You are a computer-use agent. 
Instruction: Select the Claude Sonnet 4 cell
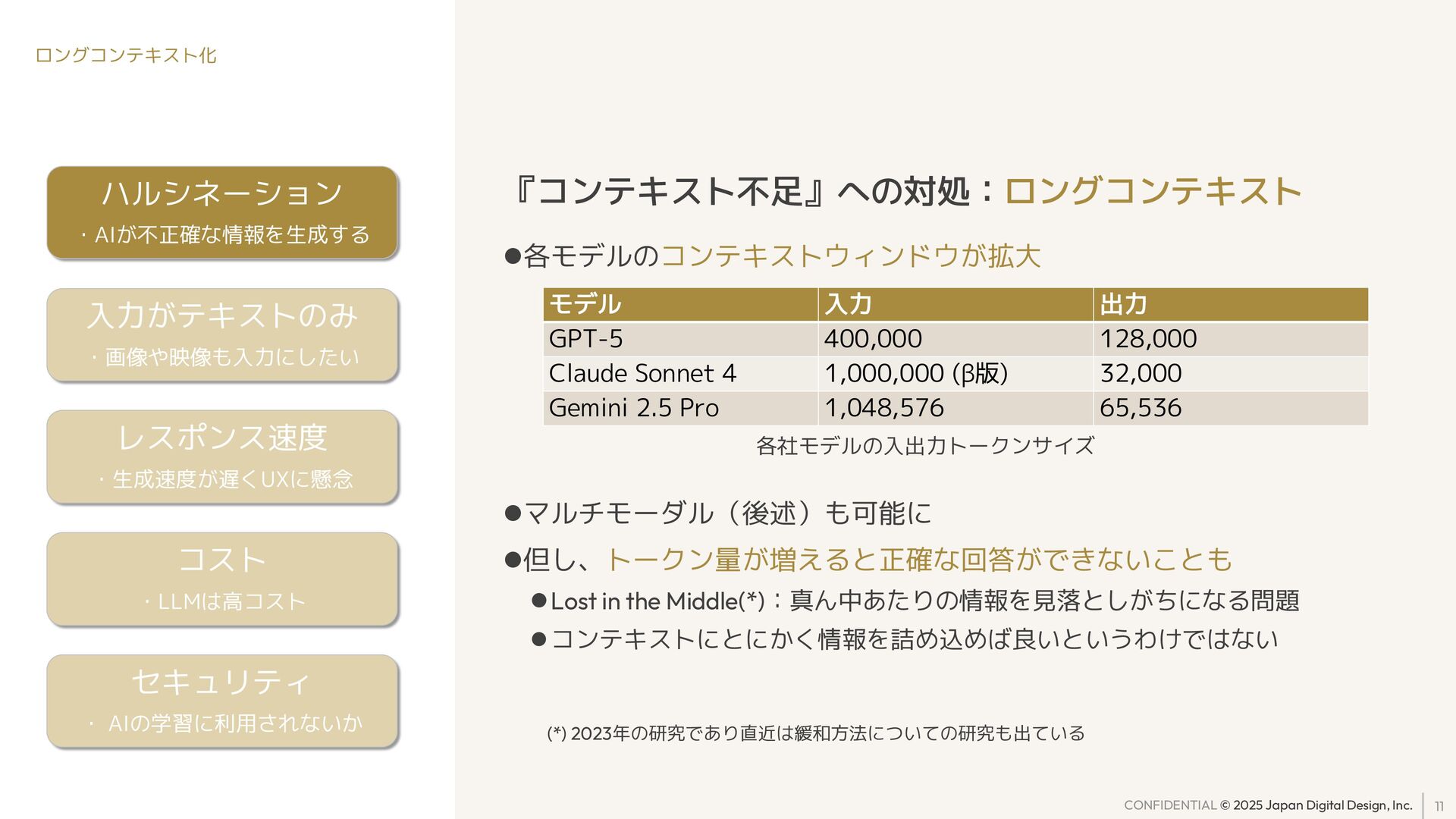(x=680, y=374)
